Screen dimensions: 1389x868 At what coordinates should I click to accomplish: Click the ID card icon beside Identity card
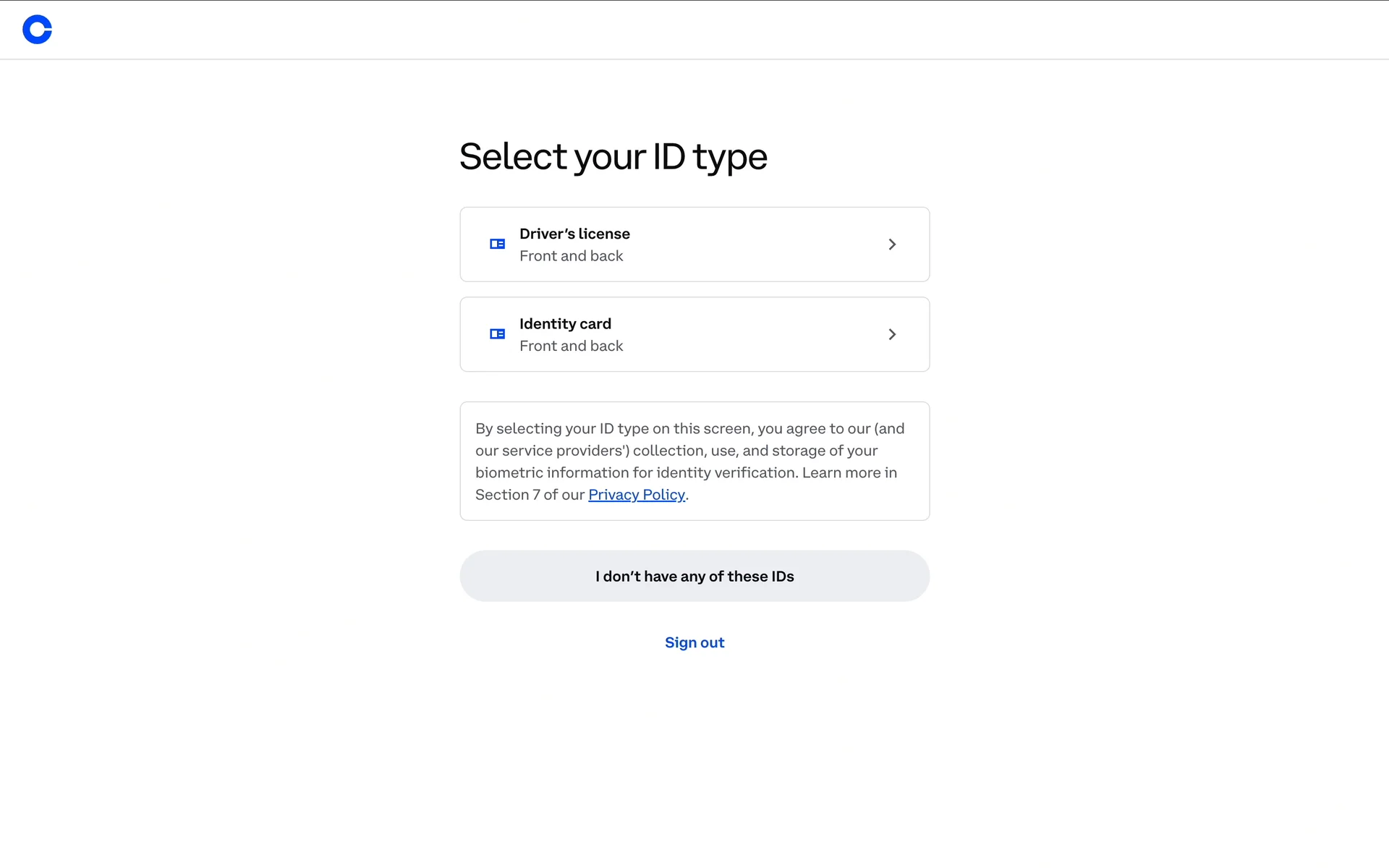[497, 334]
